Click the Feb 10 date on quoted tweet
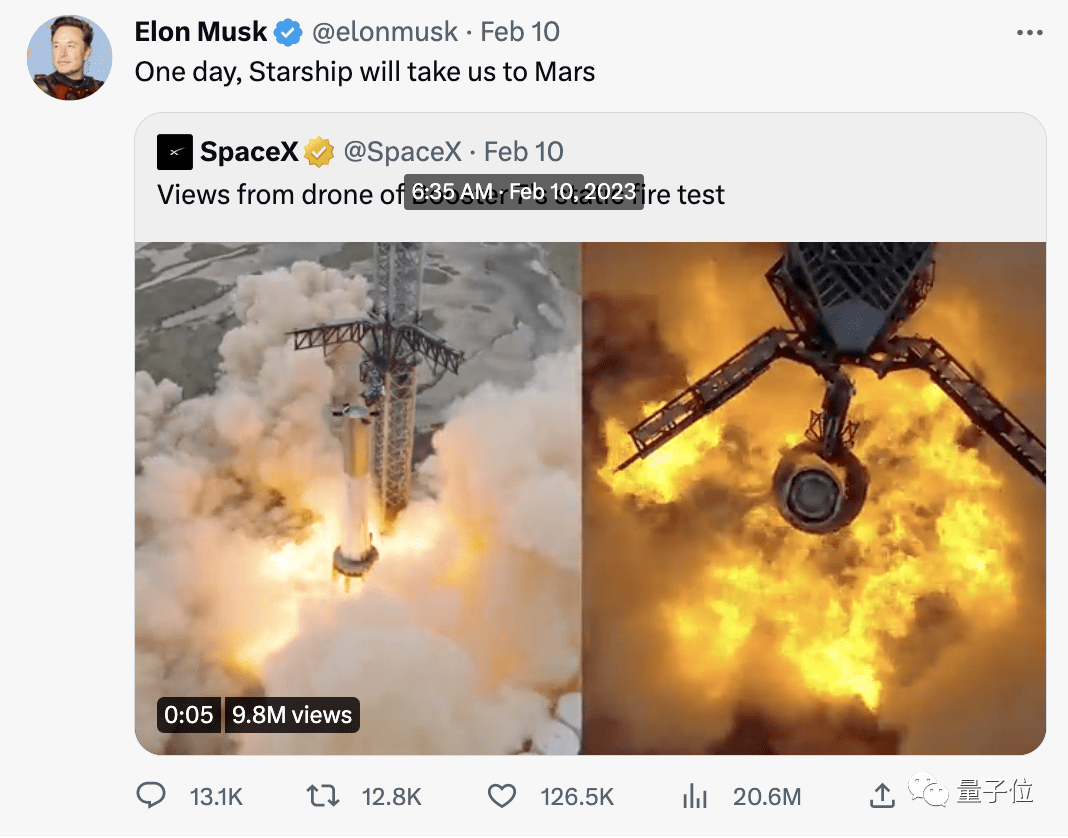Screen dimensions: 1068x838 tap(524, 152)
